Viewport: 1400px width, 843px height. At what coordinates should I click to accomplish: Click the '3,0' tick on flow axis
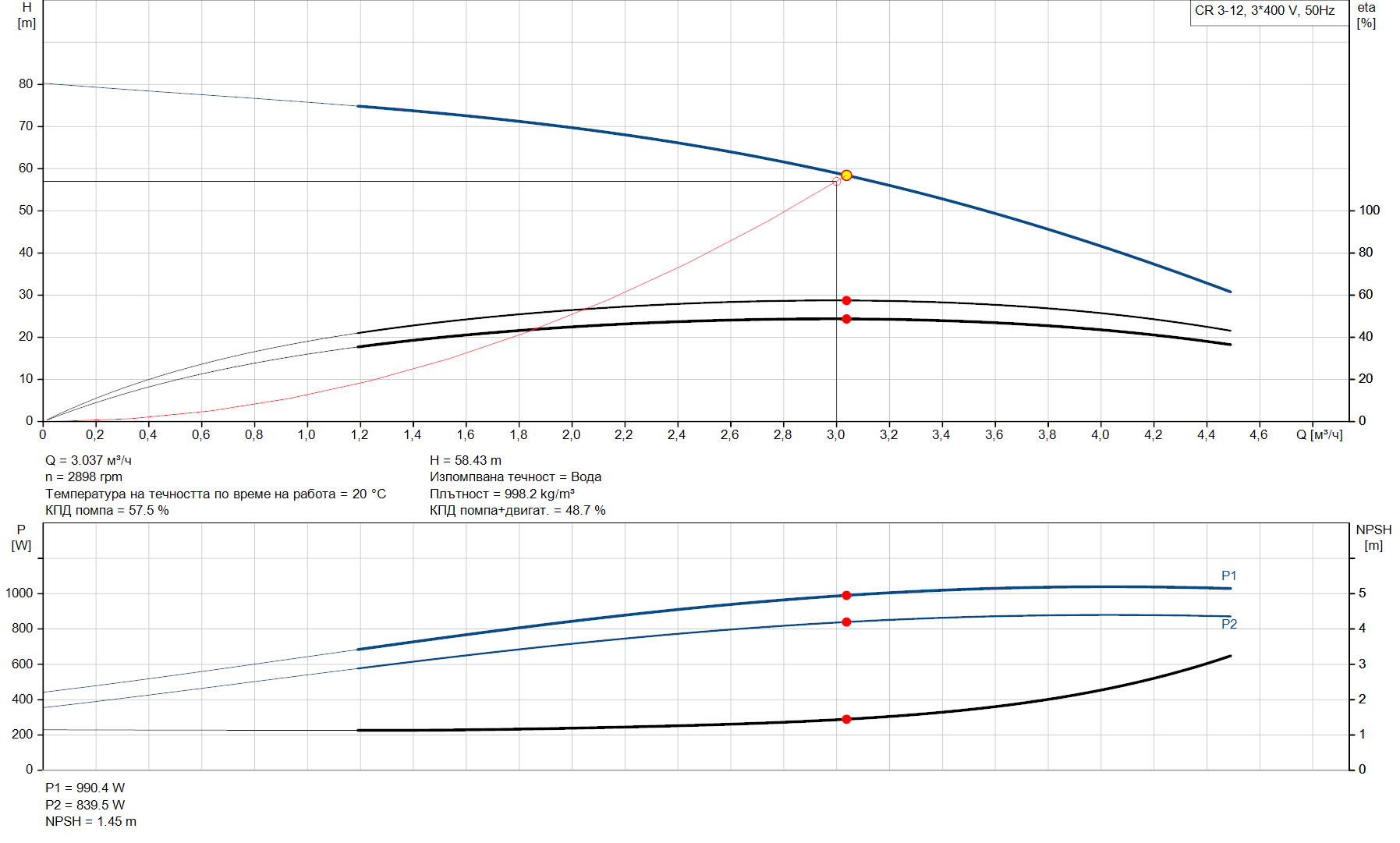[x=835, y=434]
